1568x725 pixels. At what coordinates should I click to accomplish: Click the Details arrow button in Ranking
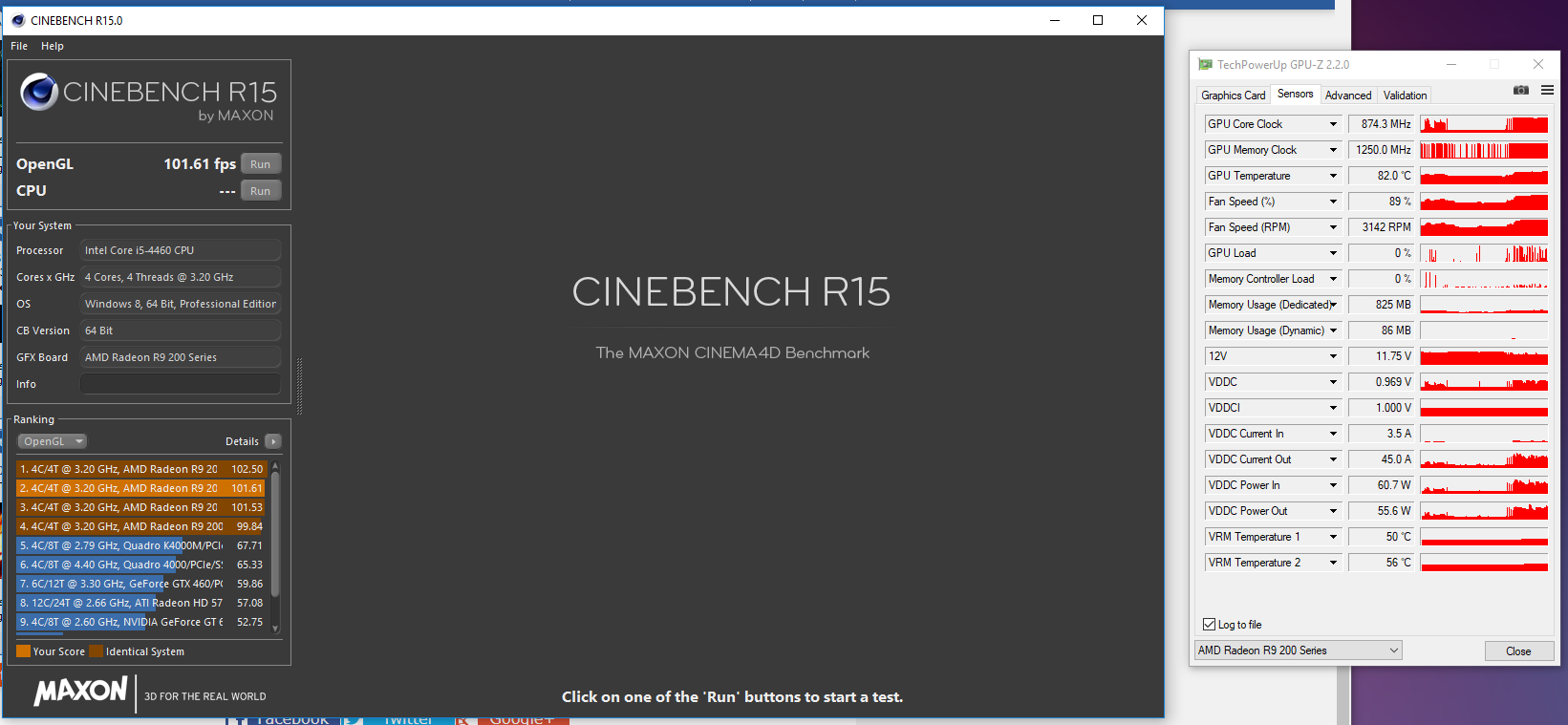point(273,441)
